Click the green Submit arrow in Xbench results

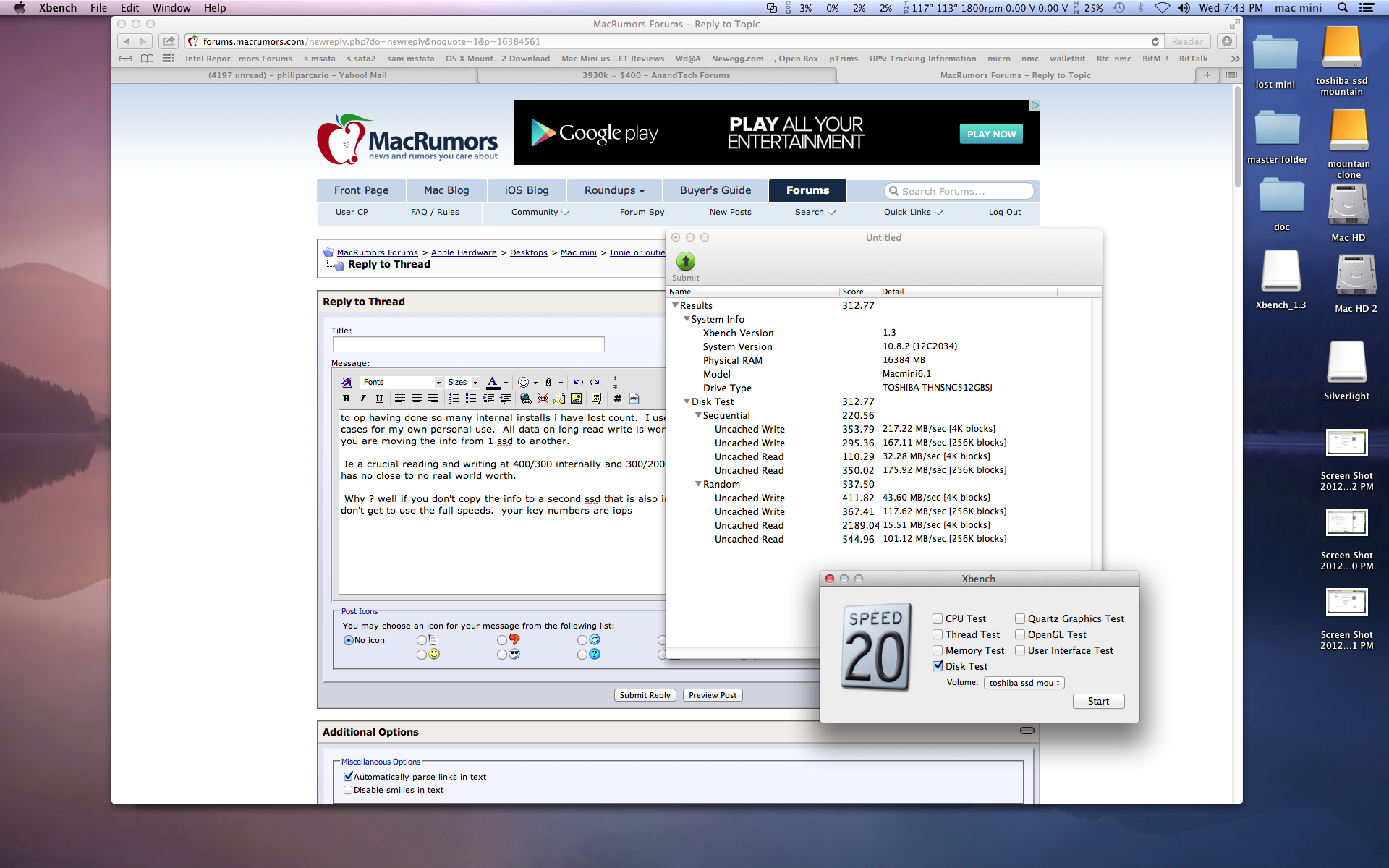pos(685,262)
